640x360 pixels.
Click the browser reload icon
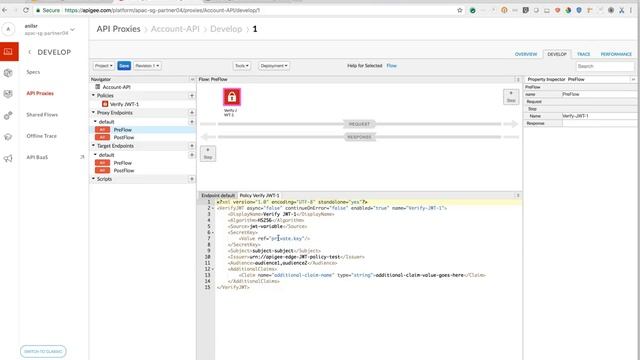click(x=26, y=10)
